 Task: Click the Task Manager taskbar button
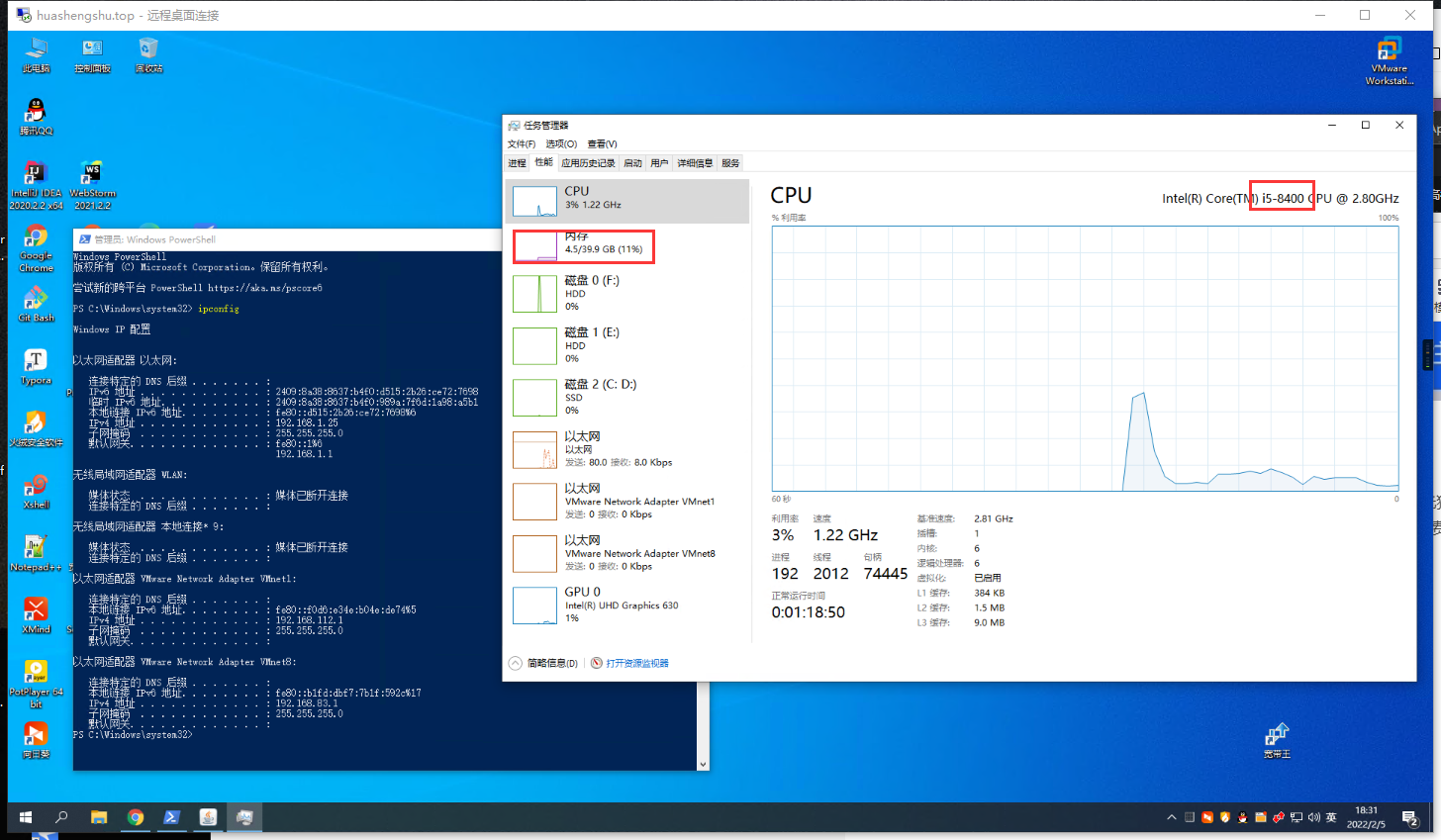coord(244,817)
